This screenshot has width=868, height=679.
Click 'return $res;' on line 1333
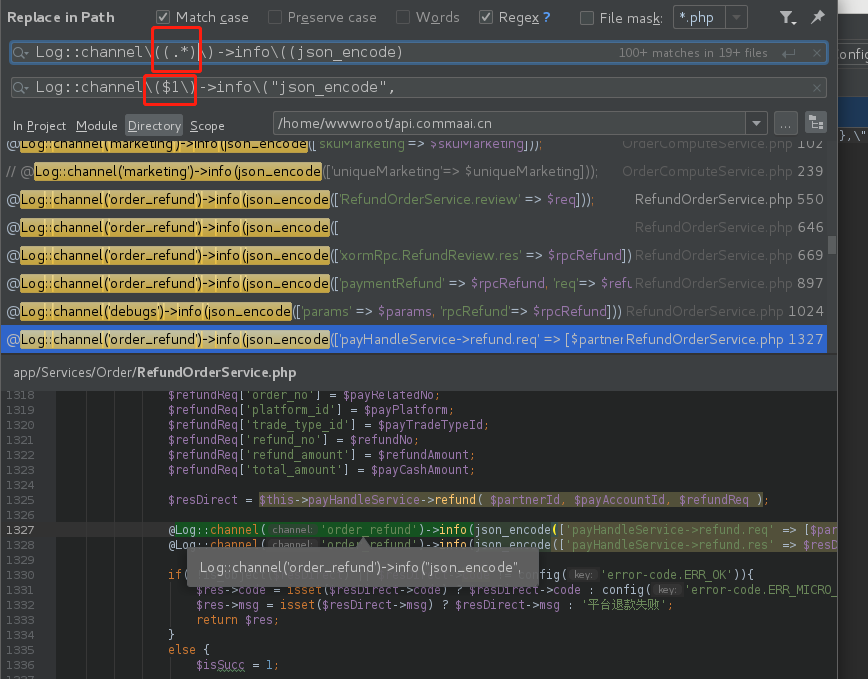point(237,620)
